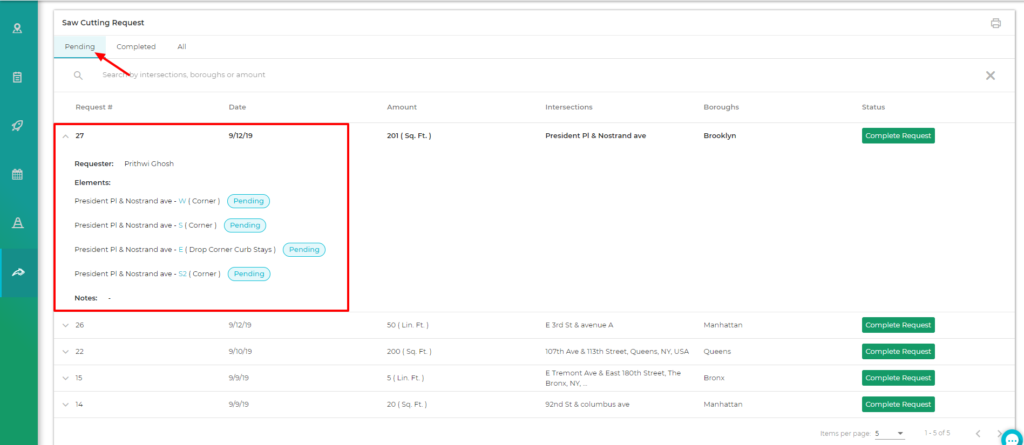Click the clipboard list sidebar icon
This screenshot has width=1024, height=445.
pos(17,77)
